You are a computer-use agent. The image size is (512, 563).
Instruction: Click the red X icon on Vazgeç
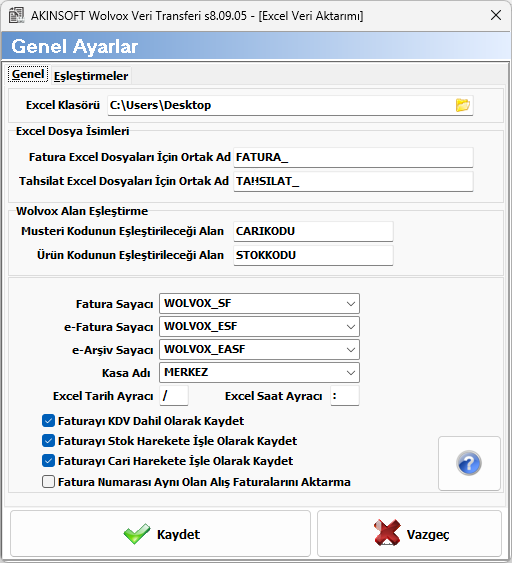387,533
